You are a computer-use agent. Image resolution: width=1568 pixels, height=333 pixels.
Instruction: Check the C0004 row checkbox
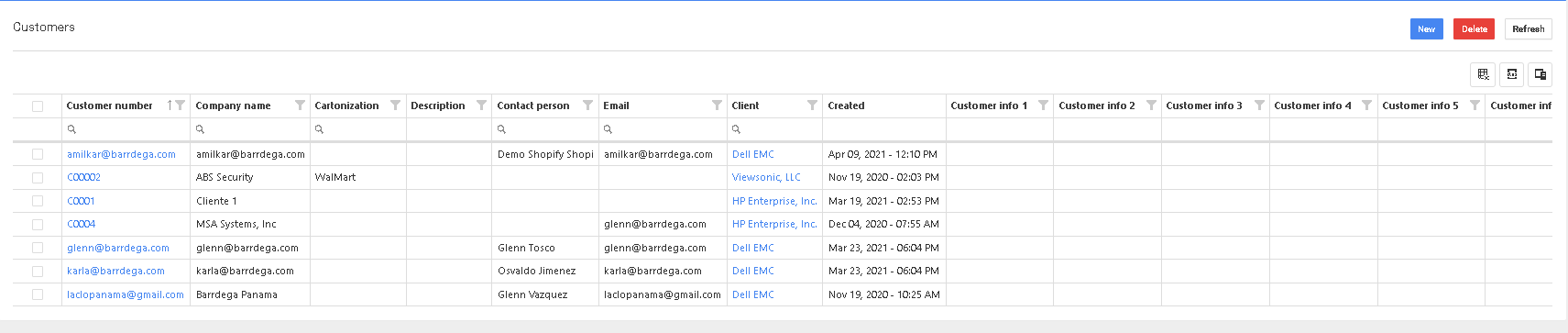click(38, 225)
